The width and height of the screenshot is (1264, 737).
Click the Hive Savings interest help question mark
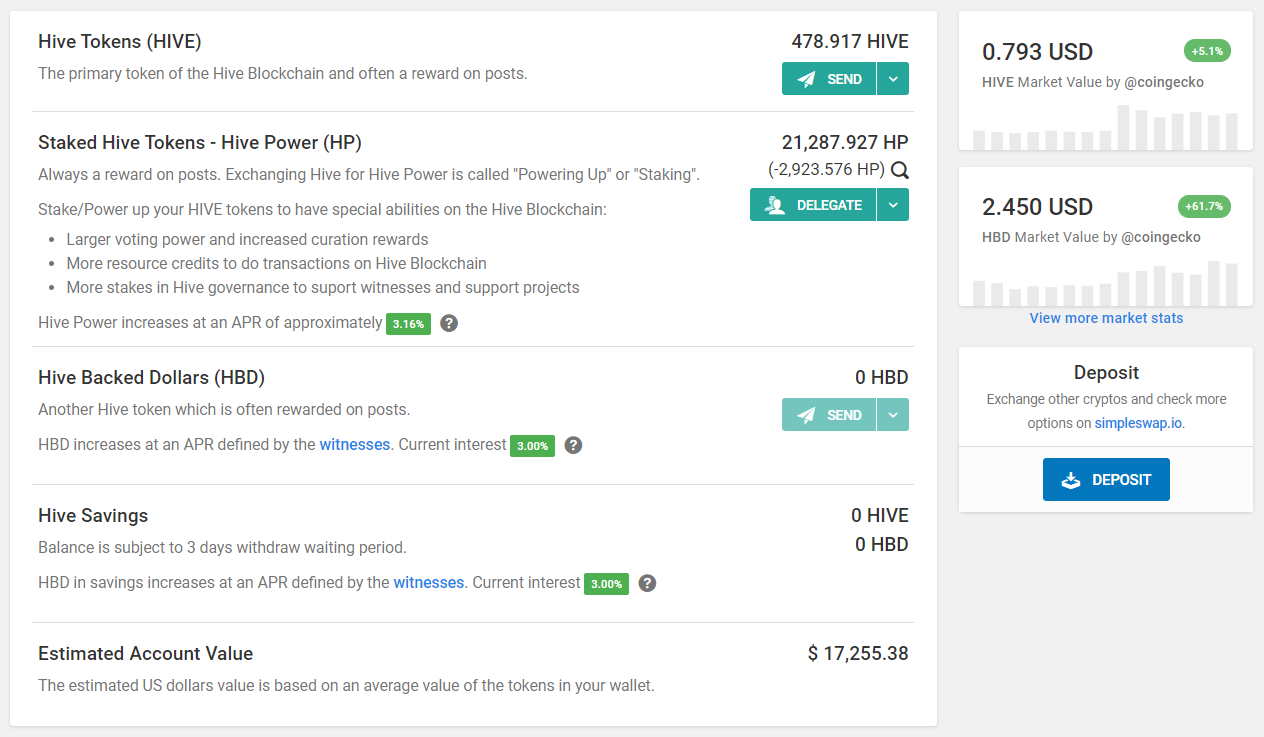(x=647, y=583)
